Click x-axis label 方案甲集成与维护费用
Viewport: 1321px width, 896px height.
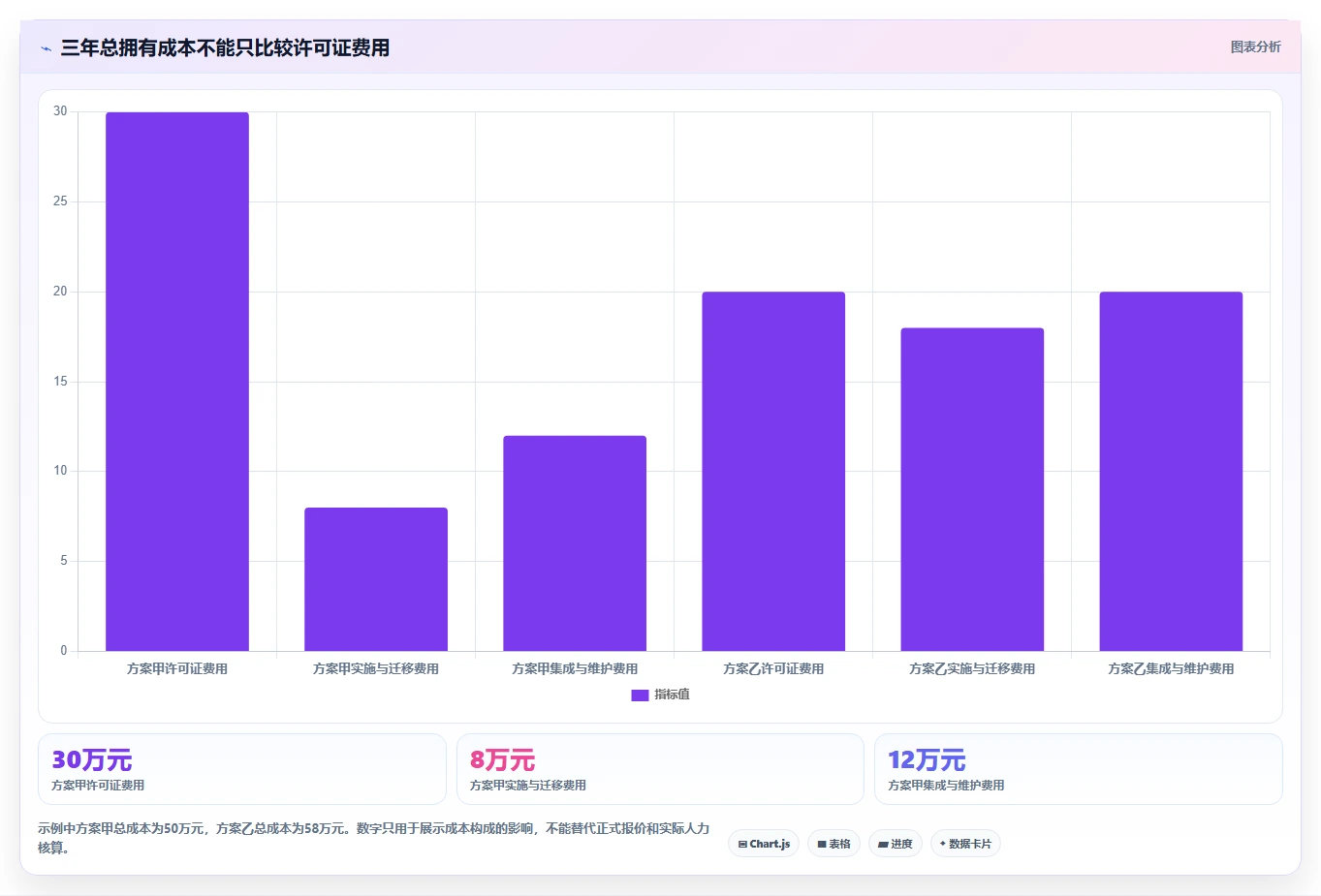pos(575,668)
